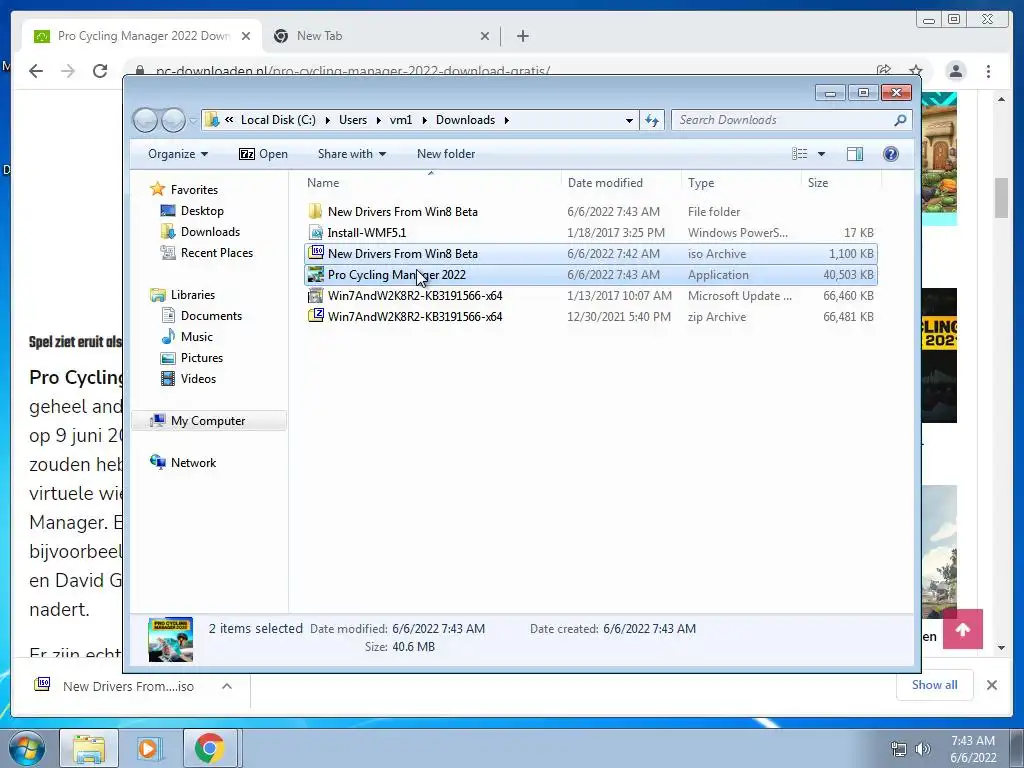Click the search magnifier icon in Explorer
The image size is (1024, 768).
[901, 120]
